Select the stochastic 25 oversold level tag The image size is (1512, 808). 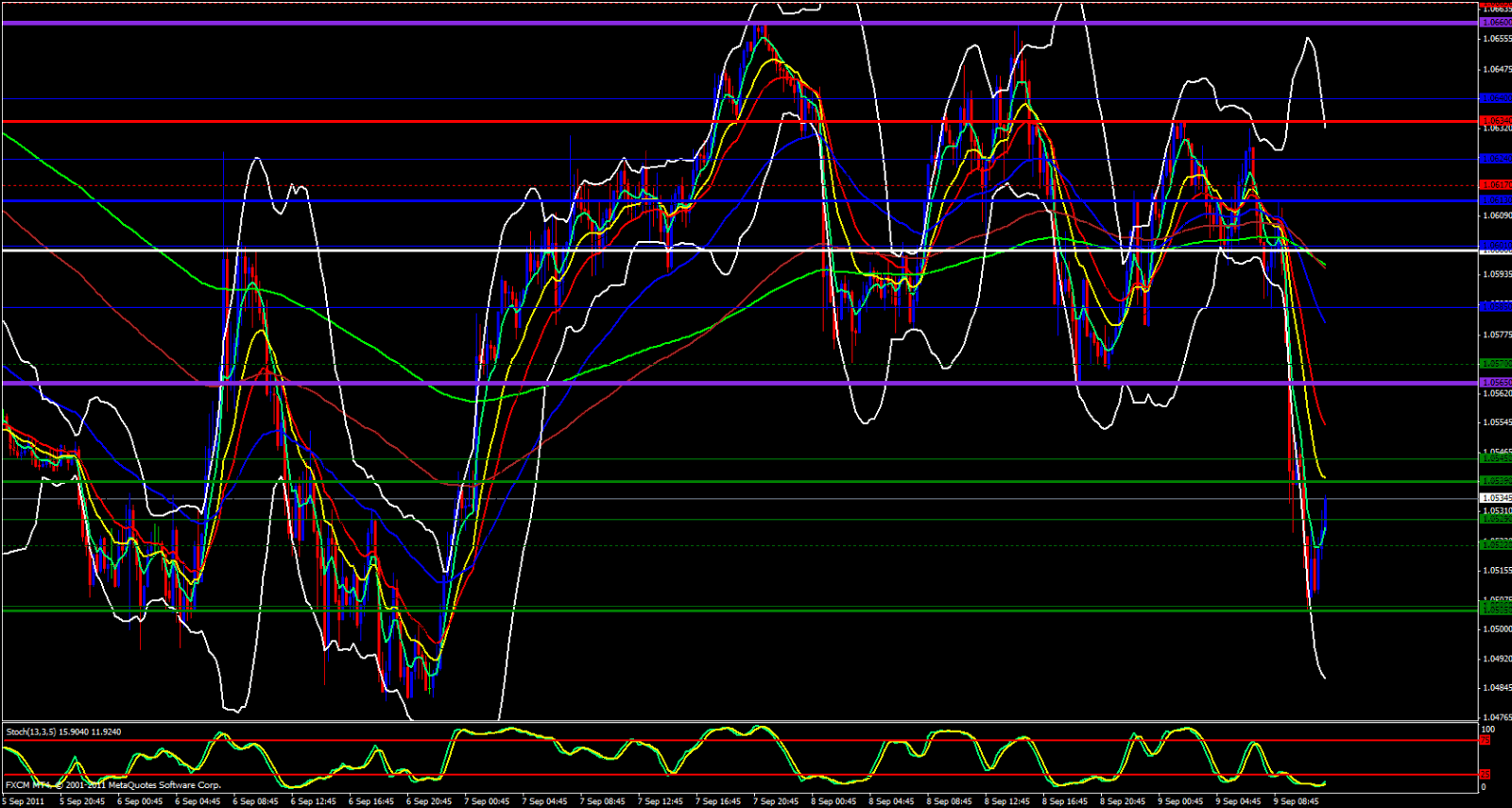pos(1486,775)
